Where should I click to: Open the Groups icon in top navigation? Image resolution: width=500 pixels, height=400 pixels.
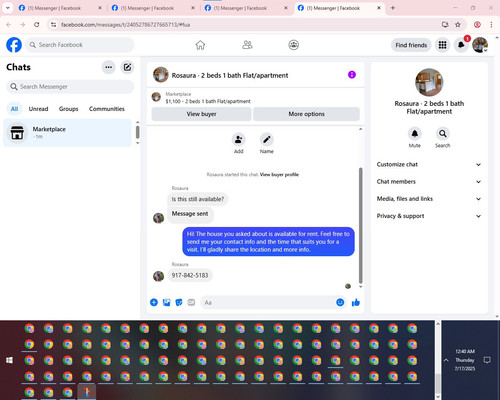point(294,45)
